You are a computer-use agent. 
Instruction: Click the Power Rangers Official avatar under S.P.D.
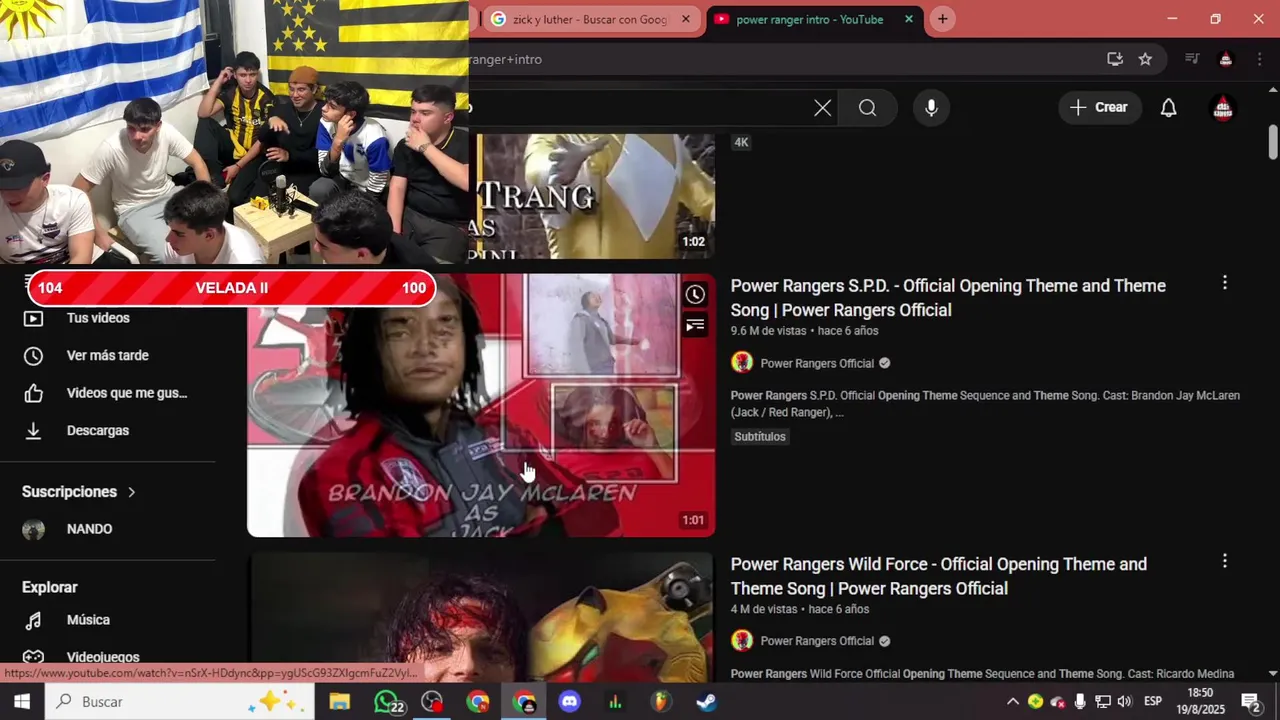tap(742, 363)
